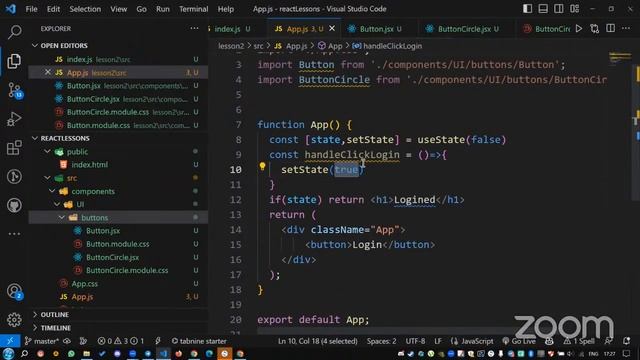Click Go Live in status bar

tap(519, 341)
